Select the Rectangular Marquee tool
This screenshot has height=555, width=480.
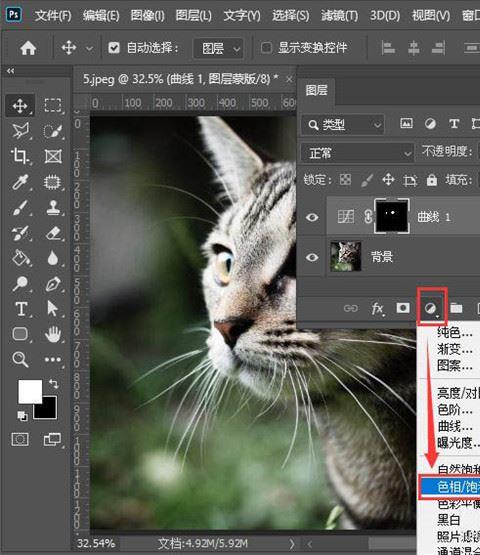[53, 105]
